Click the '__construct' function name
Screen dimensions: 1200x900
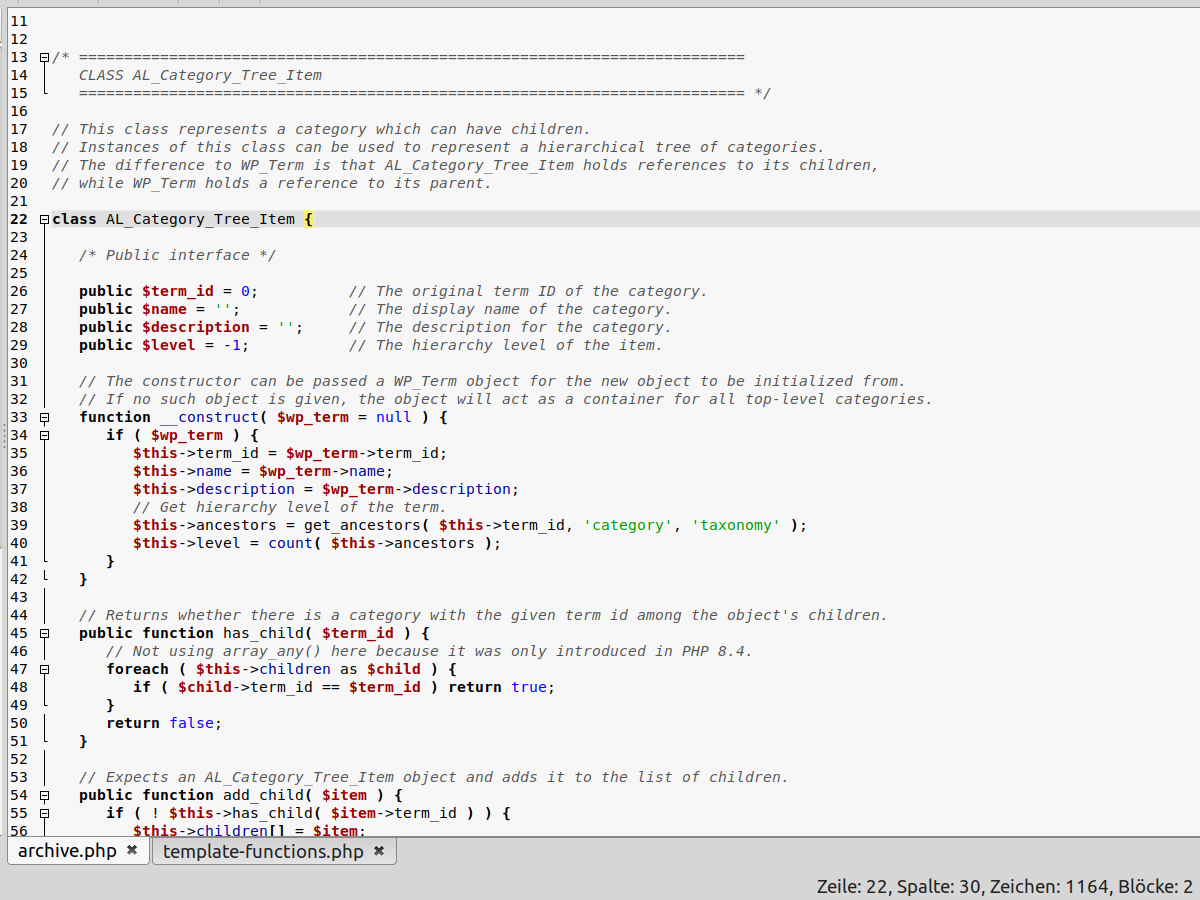click(209, 417)
